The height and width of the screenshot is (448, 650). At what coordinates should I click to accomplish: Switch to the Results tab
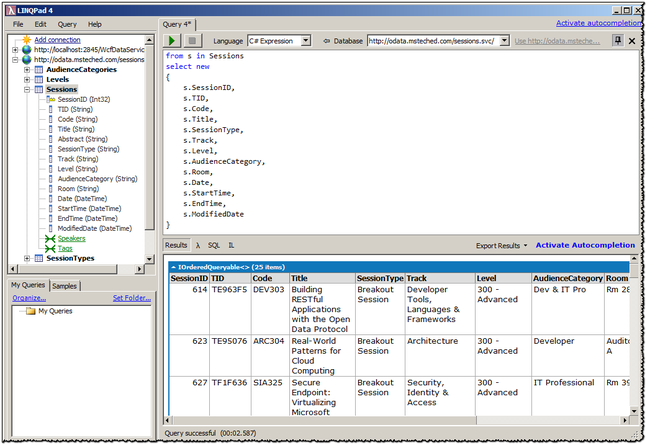tap(176, 245)
